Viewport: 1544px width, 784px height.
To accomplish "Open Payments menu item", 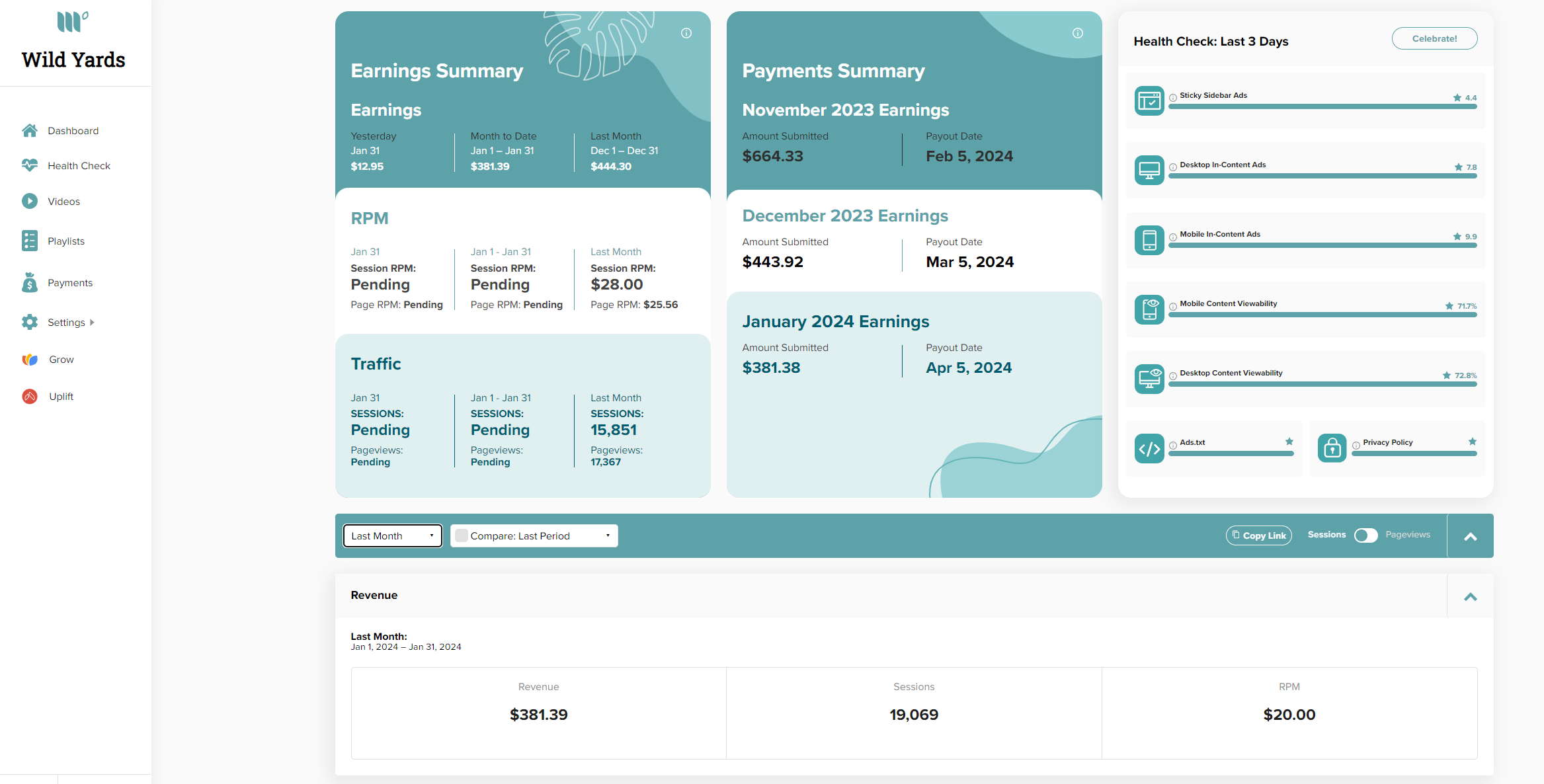I will coord(70,282).
